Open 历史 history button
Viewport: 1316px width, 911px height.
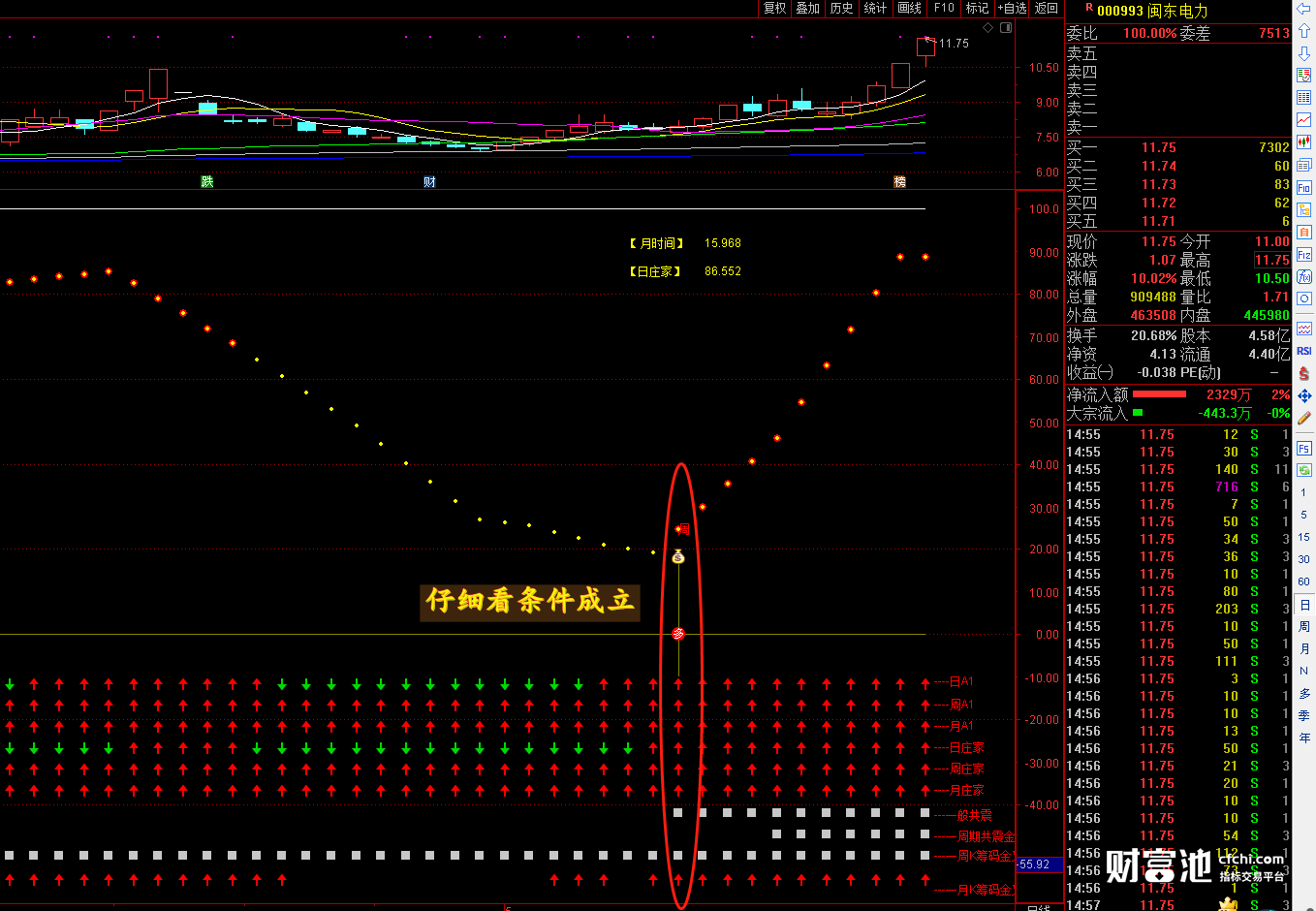(x=842, y=8)
